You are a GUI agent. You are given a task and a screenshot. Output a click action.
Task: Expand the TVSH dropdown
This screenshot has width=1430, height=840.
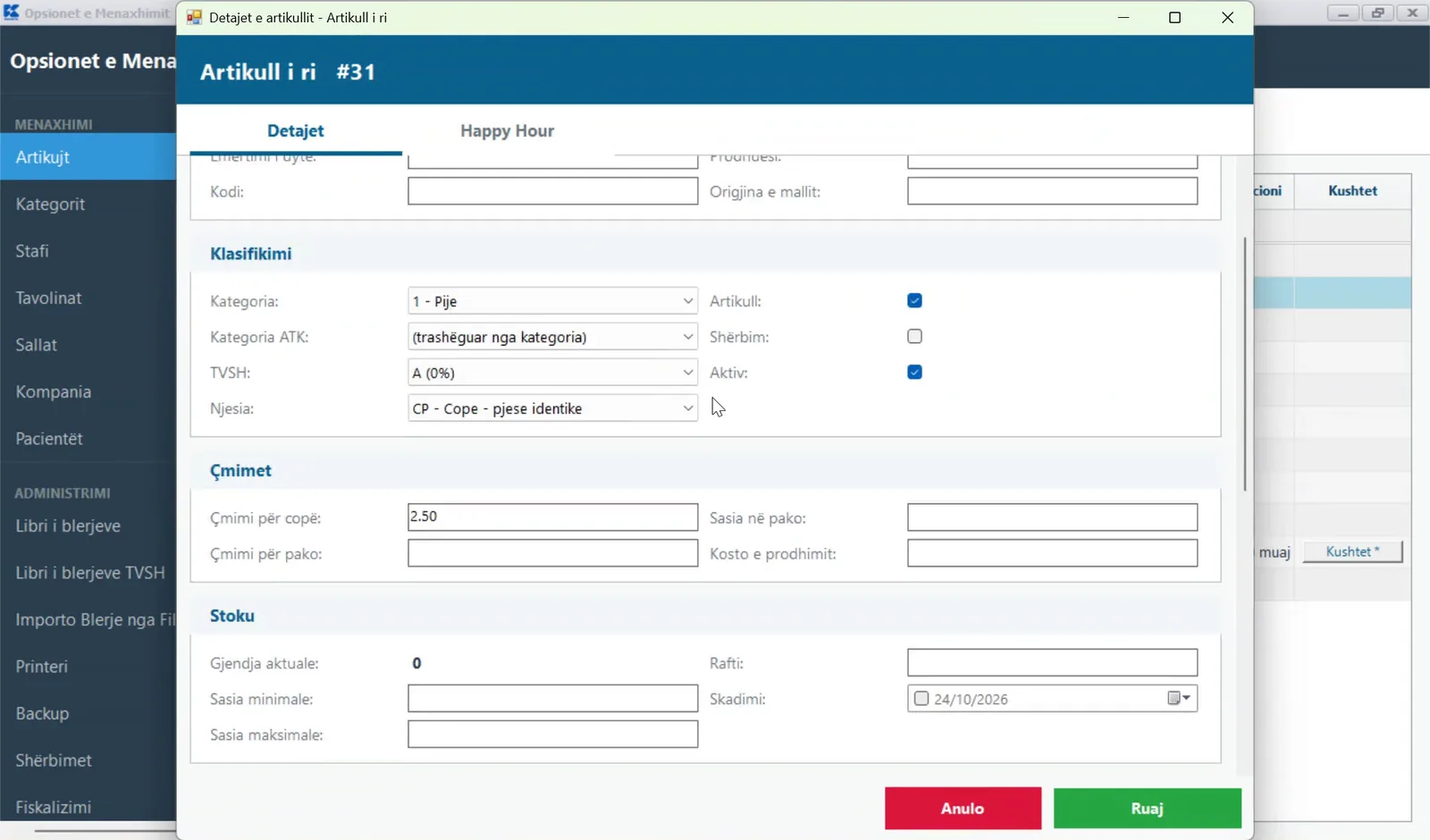552,373
